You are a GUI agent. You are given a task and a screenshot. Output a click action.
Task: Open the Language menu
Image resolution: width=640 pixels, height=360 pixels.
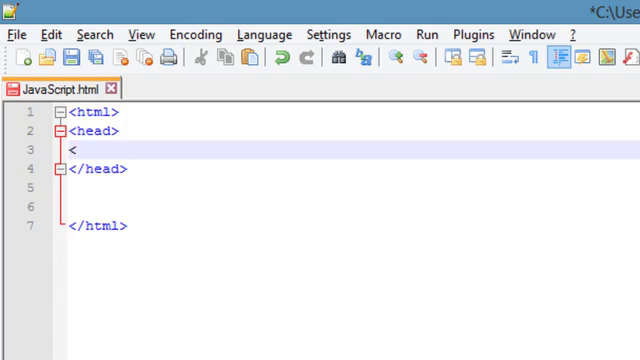click(x=264, y=35)
